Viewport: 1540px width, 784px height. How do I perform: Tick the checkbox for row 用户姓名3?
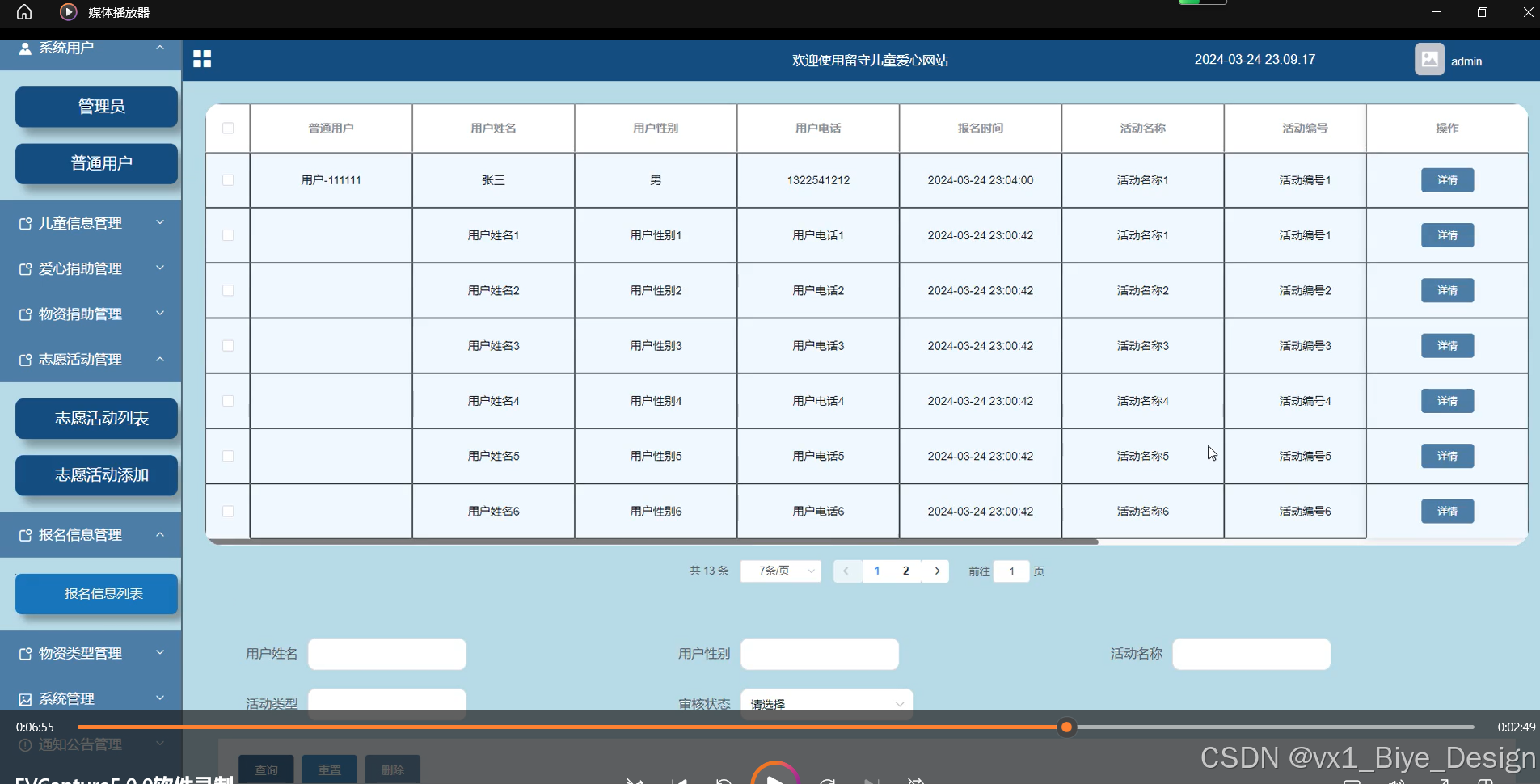[228, 346]
